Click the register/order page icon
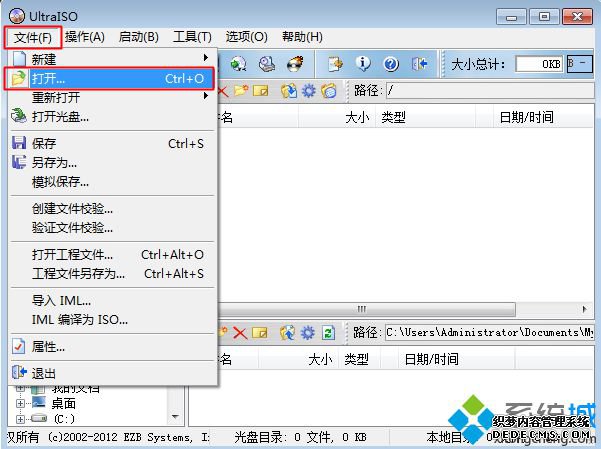601x449 pixels. pos(335,64)
